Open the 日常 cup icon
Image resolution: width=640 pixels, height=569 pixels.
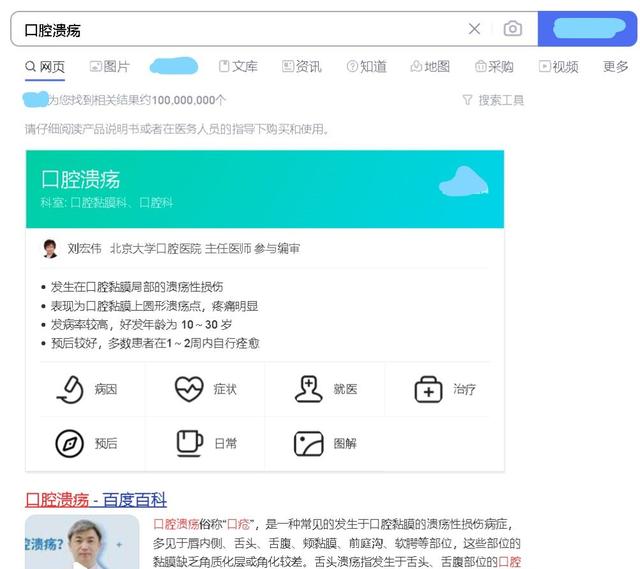click(189, 443)
